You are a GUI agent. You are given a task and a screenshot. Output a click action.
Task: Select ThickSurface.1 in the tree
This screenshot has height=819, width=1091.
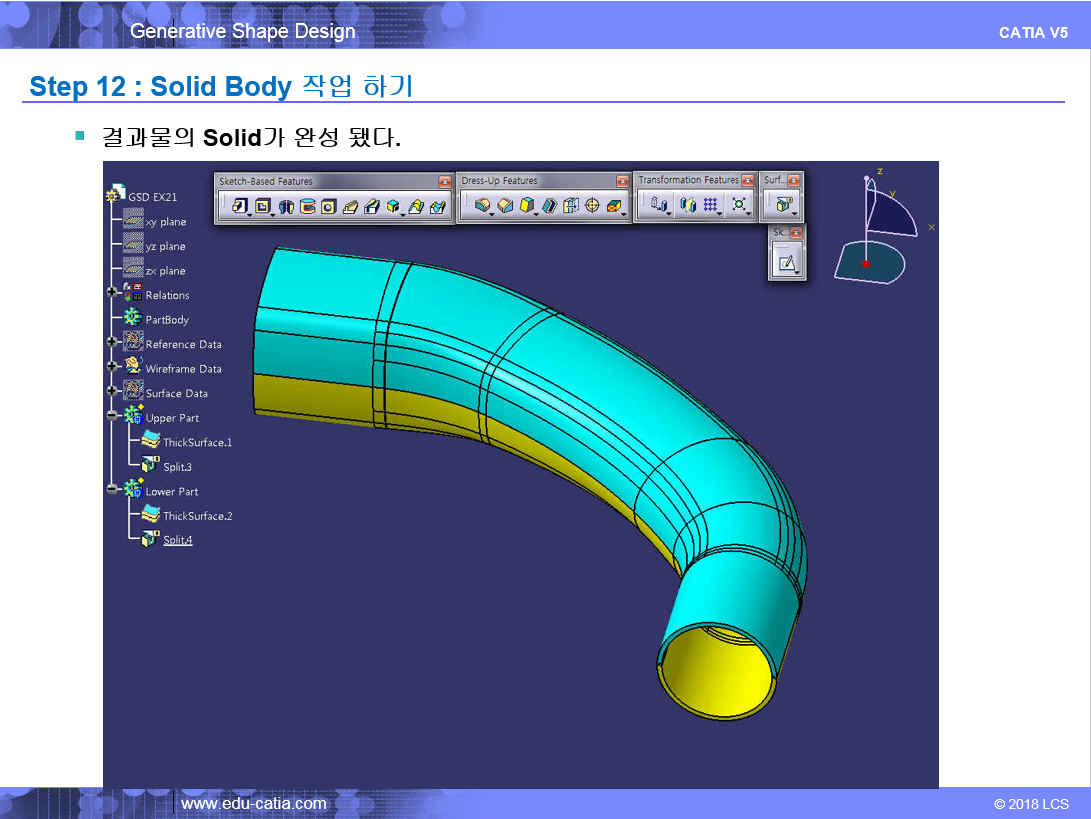[197, 442]
